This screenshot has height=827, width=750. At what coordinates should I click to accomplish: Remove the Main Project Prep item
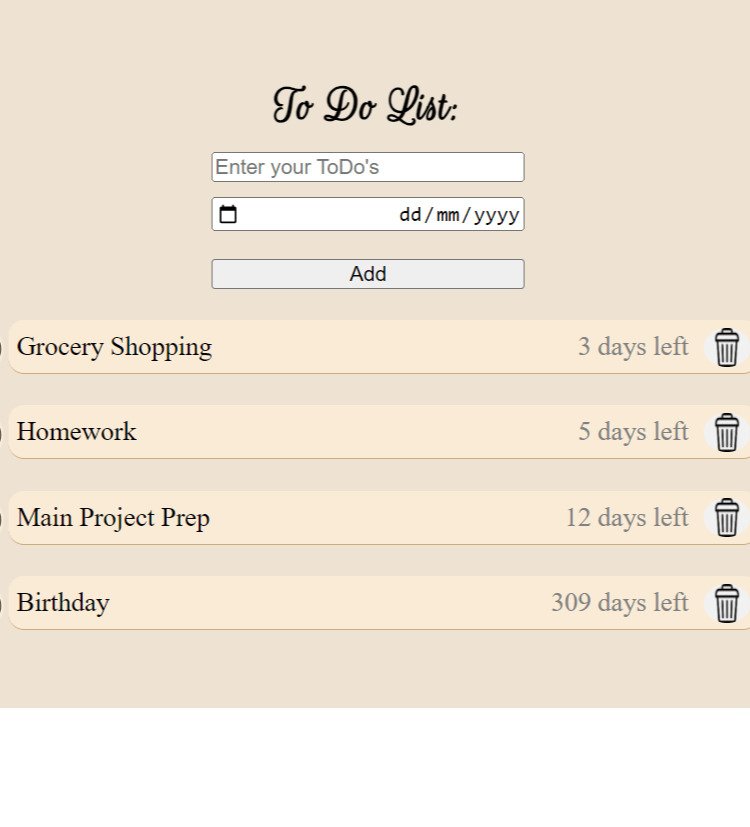pyautogui.click(x=727, y=518)
